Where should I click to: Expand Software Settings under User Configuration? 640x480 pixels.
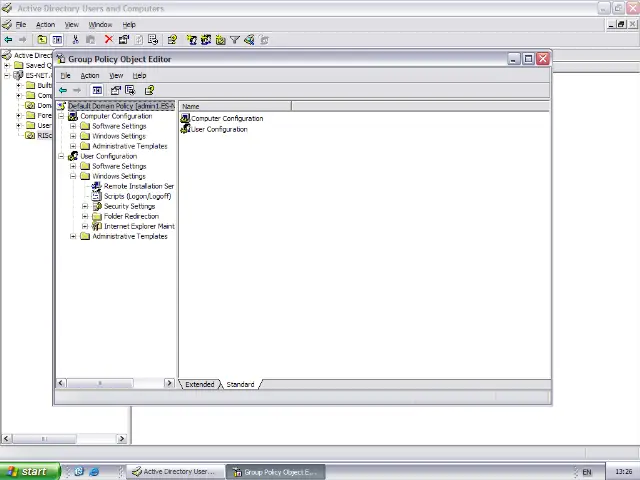(x=73, y=166)
